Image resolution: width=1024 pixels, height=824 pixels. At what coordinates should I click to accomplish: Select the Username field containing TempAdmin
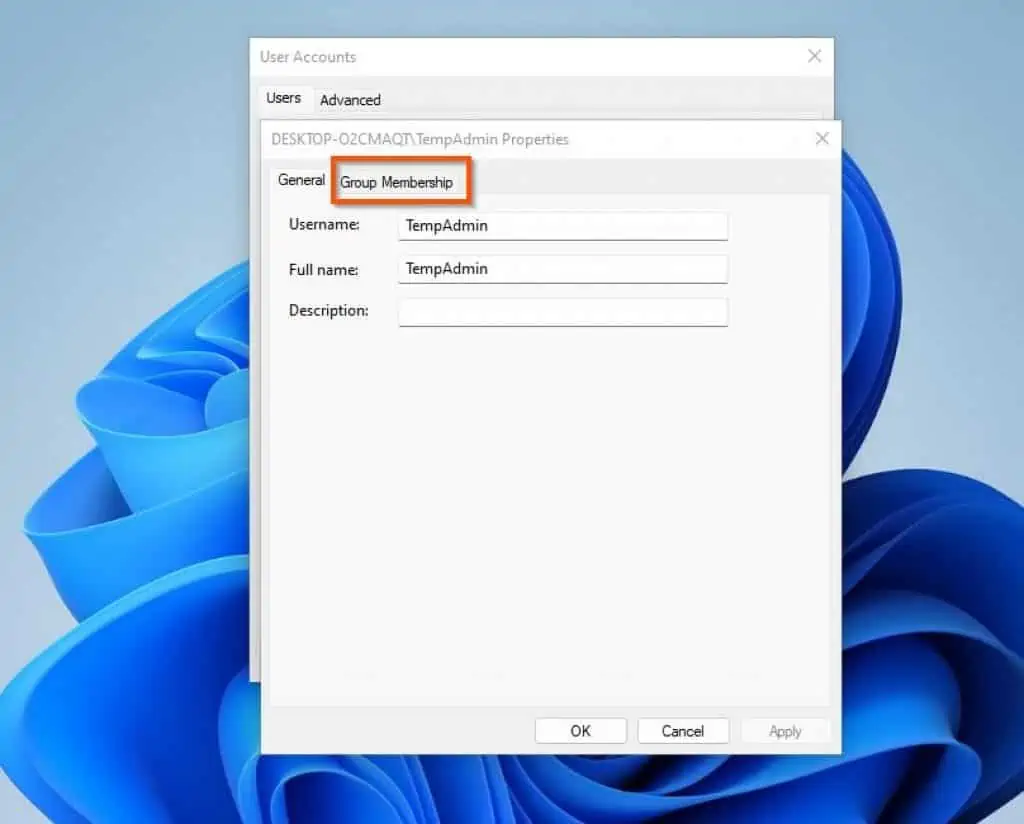(563, 226)
